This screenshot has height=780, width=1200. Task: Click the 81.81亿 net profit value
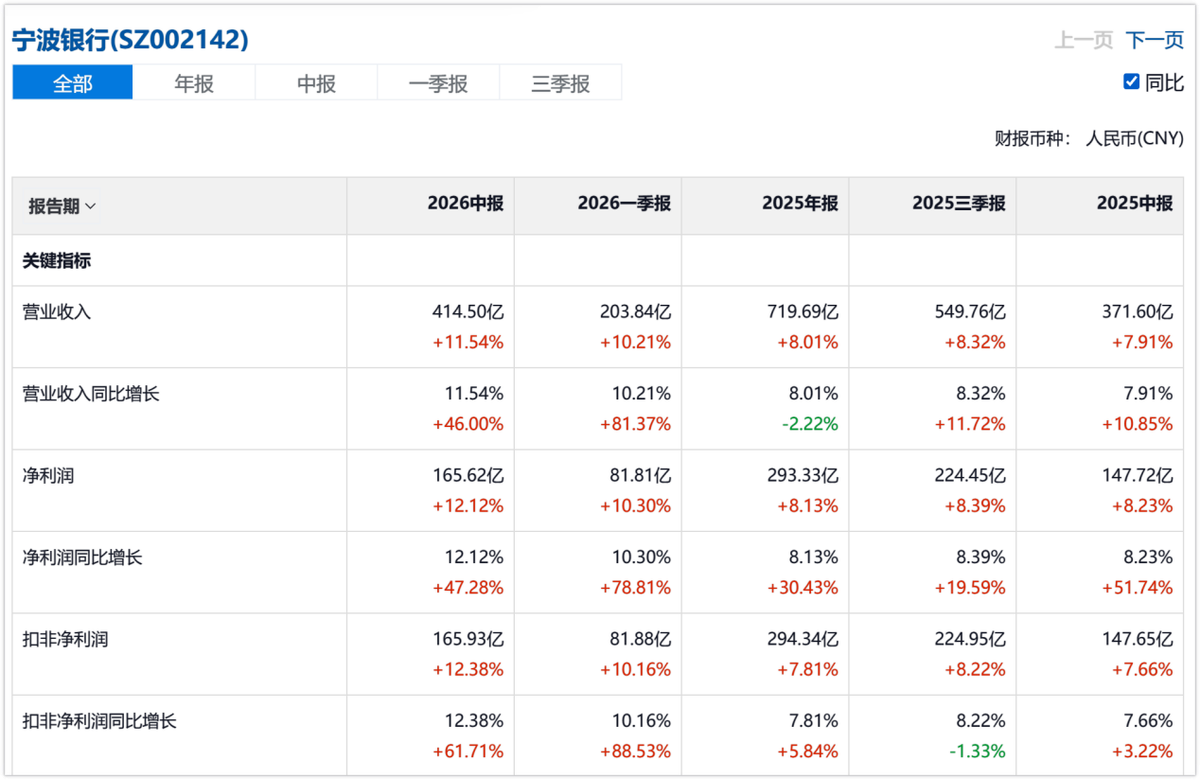(640, 476)
